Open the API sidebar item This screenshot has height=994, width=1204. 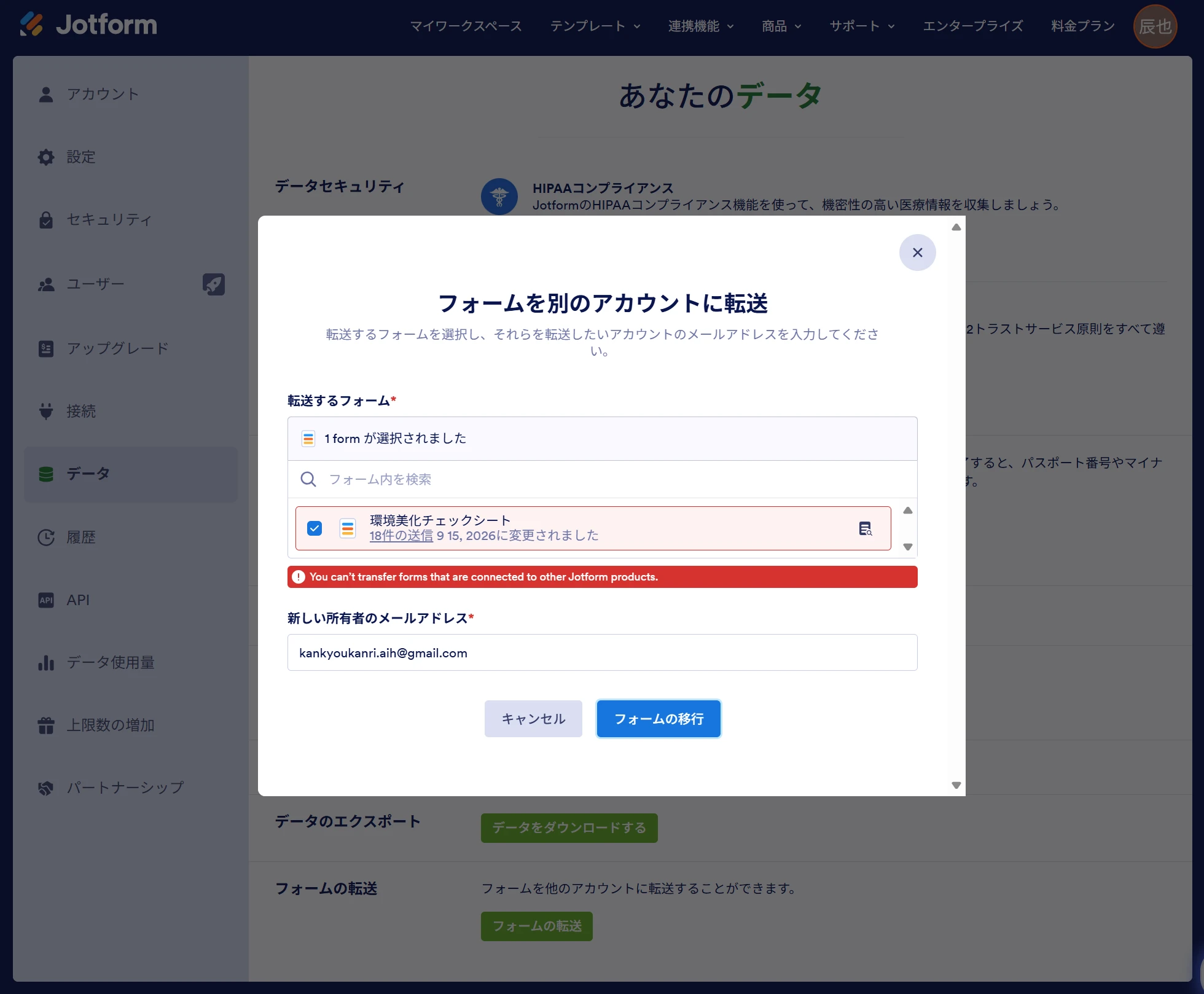coord(130,600)
